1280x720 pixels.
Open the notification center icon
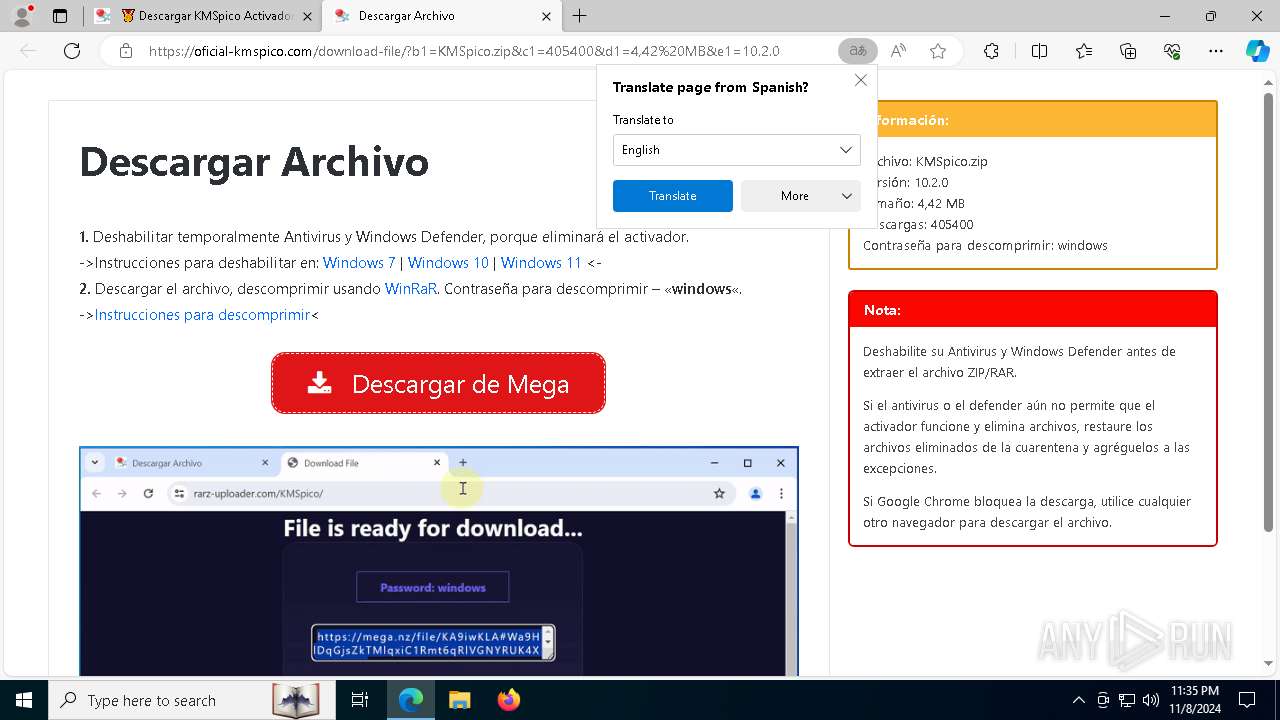tap(1247, 700)
